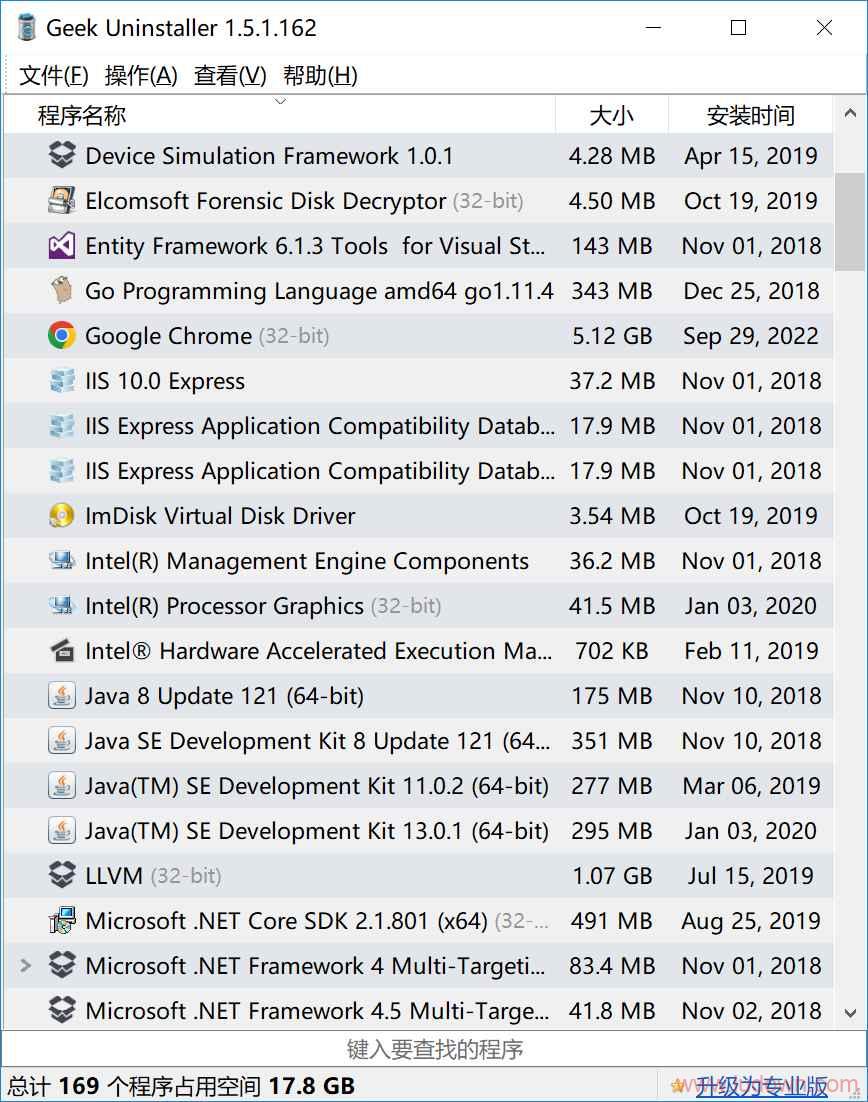868x1102 pixels.
Task: Sort by the 程序名称 column header
Action: point(280,115)
